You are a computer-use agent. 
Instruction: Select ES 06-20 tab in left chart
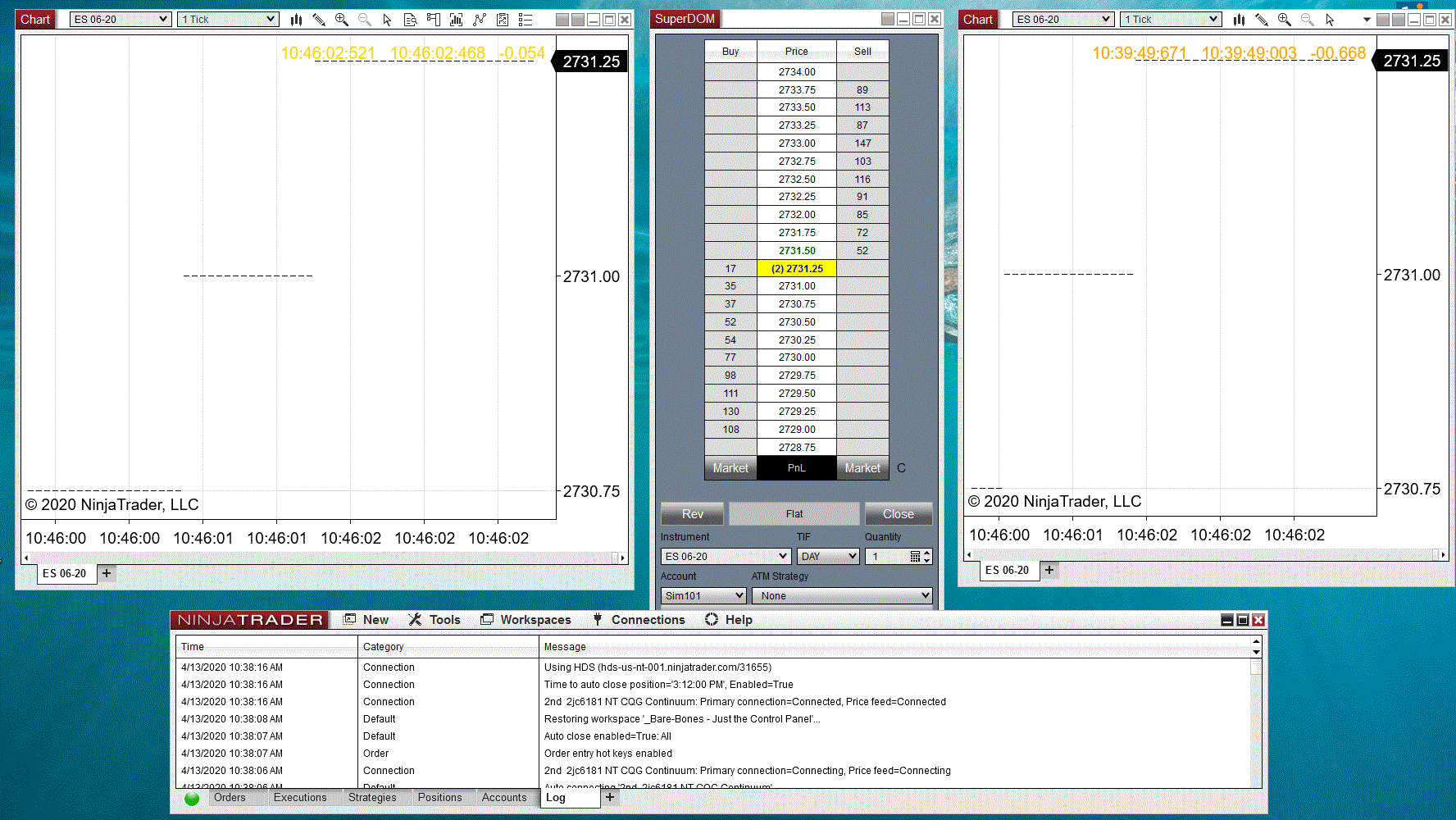coord(66,574)
